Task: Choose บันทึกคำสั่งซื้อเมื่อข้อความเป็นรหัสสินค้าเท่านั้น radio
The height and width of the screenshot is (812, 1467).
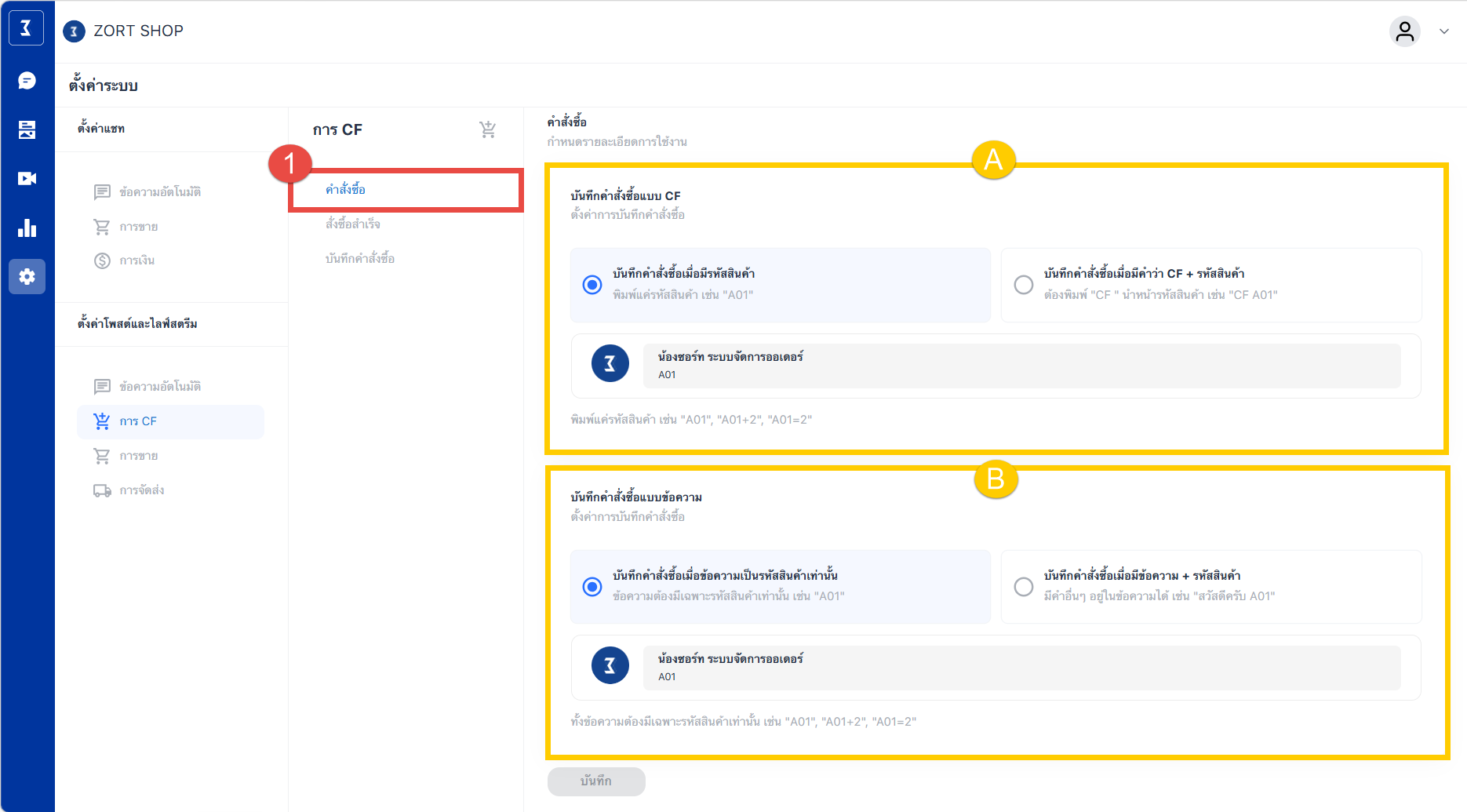Action: (592, 587)
